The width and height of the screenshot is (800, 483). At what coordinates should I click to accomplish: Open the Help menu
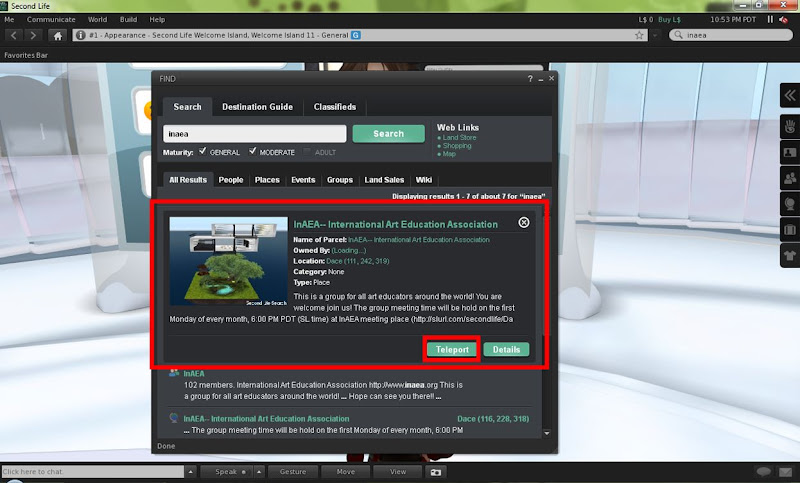tap(157, 19)
